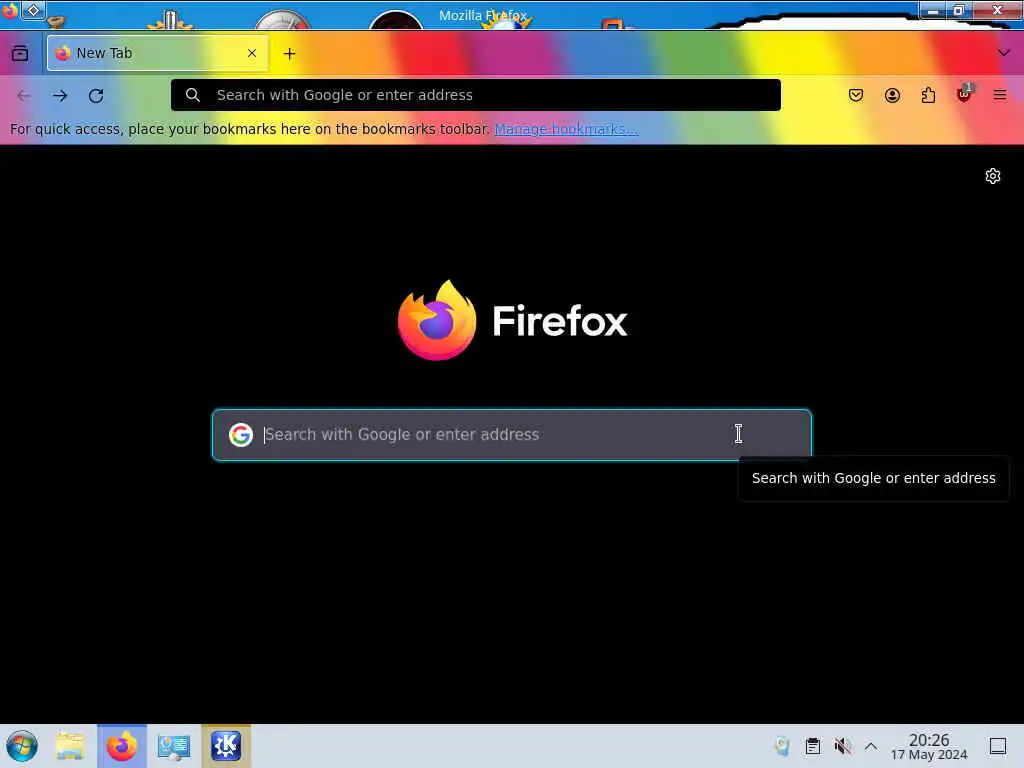Minimize the Mozilla Firefox window
Viewport: 1024px width, 768px height.
point(933,10)
